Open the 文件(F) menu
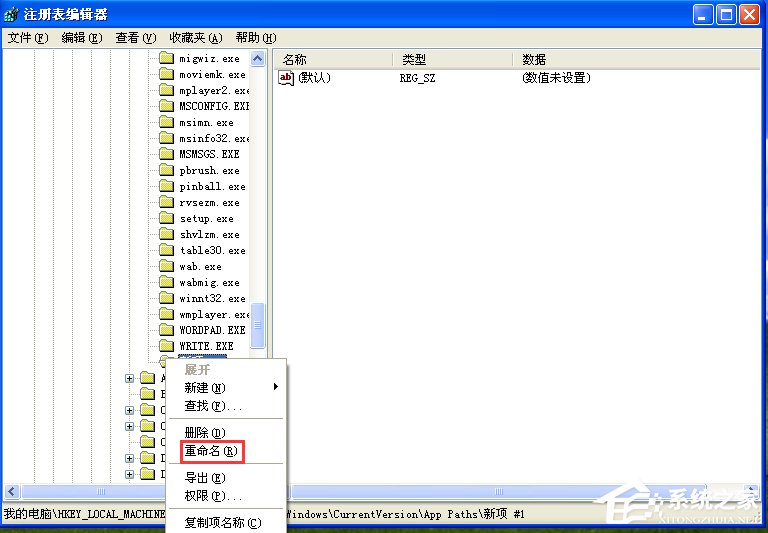 28,38
